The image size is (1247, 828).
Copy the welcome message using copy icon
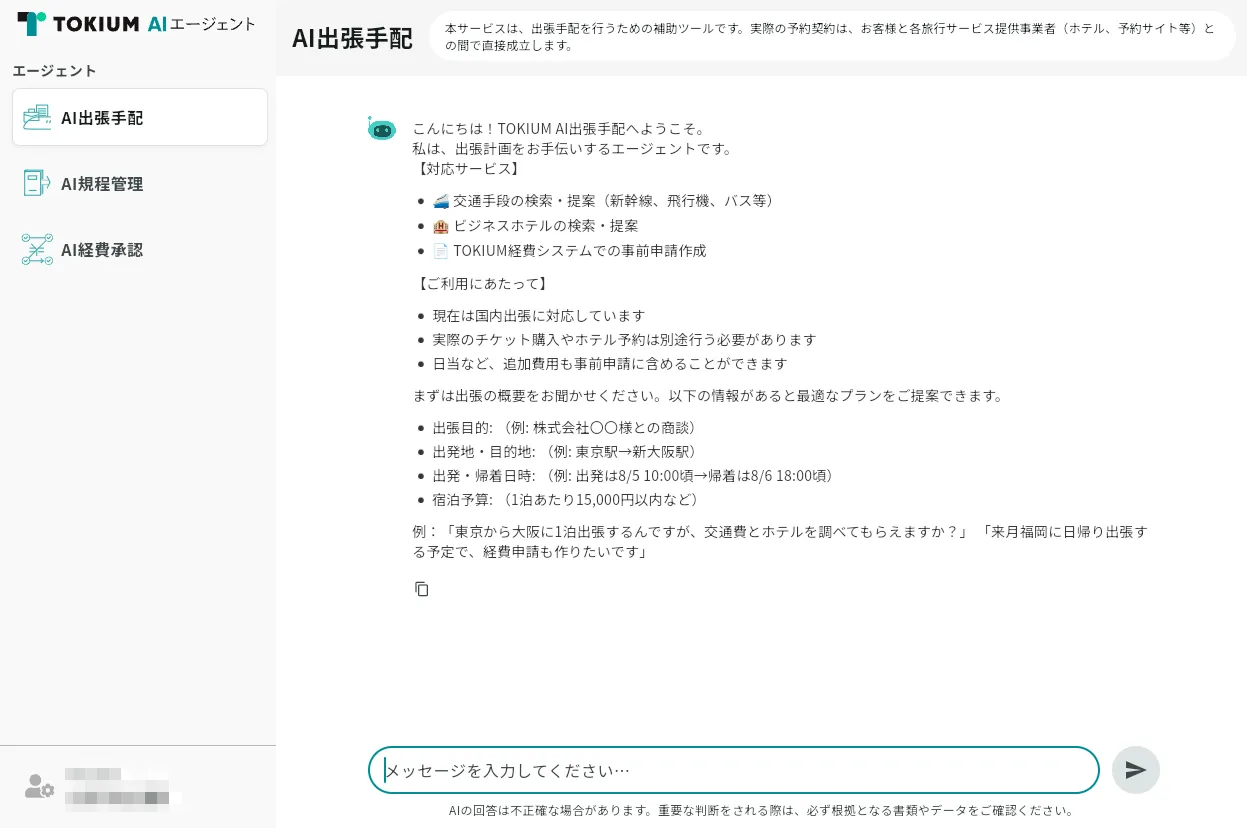tap(421, 589)
